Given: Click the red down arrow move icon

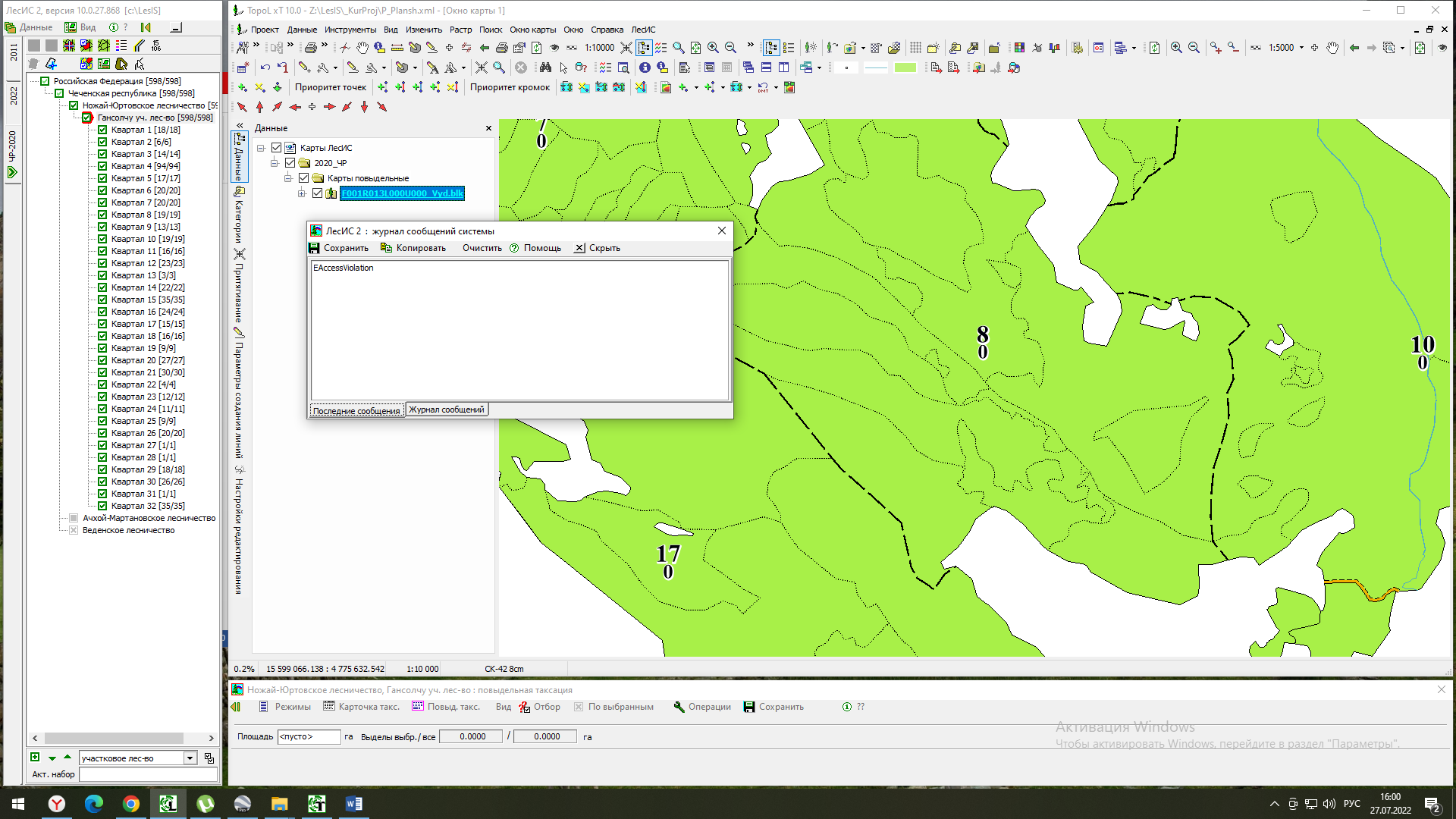Looking at the screenshot, I should 365,107.
